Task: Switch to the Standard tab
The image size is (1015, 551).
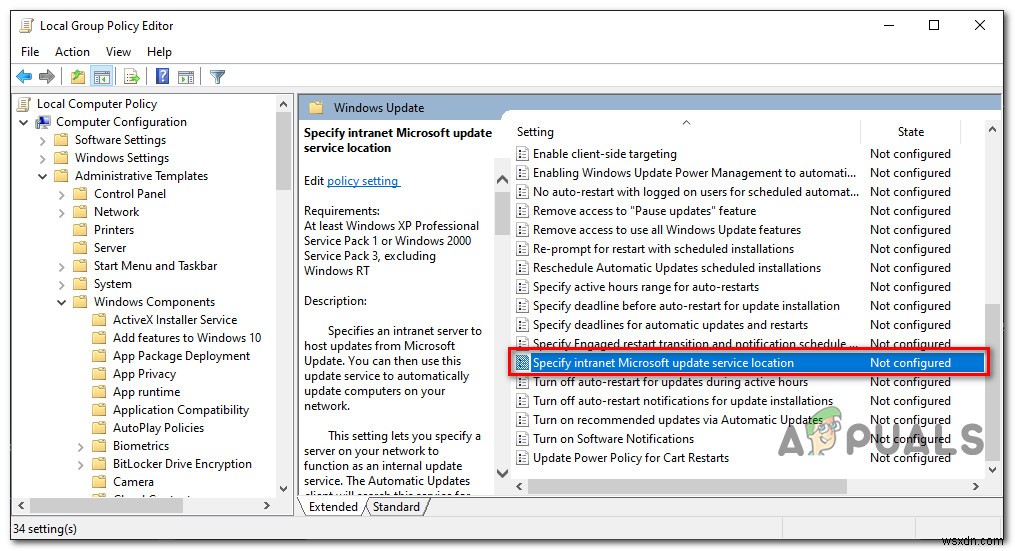Action: coord(396,507)
